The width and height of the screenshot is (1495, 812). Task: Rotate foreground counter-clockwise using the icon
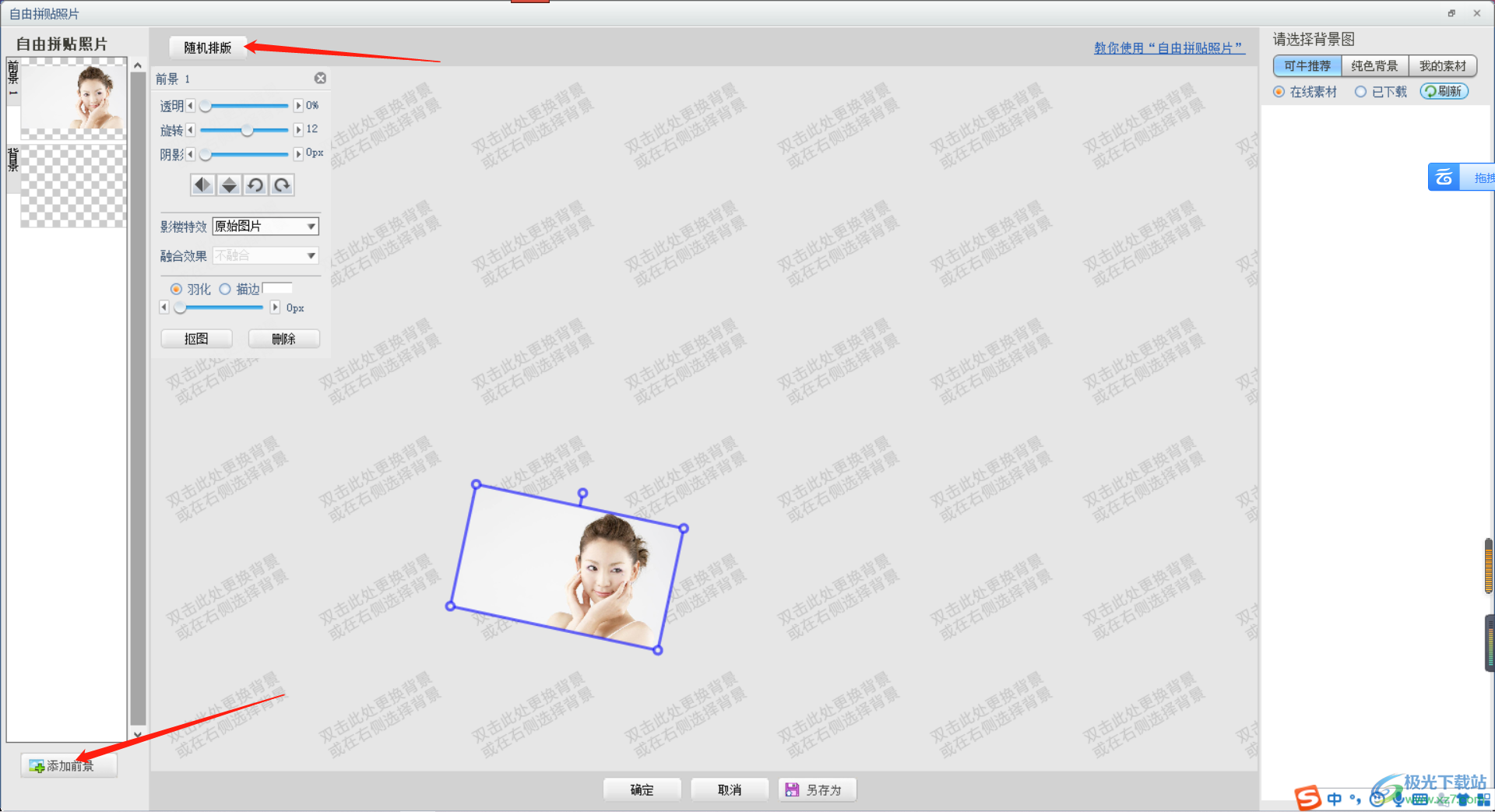pos(255,185)
